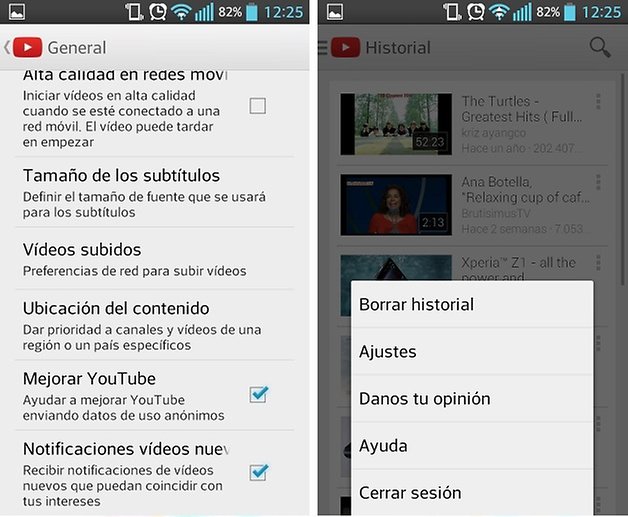Tap the Historial screen scrollbar
The image size is (628, 517).
[623, 179]
